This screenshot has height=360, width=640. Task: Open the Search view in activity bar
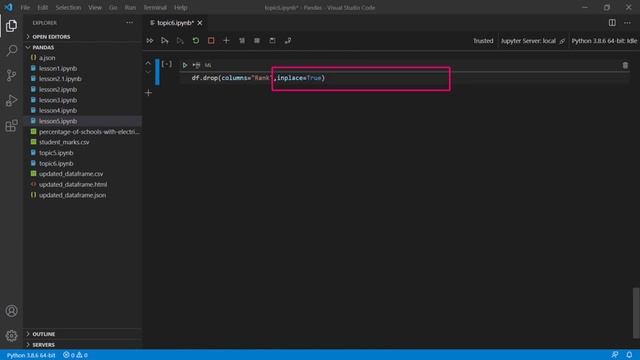click(11, 51)
